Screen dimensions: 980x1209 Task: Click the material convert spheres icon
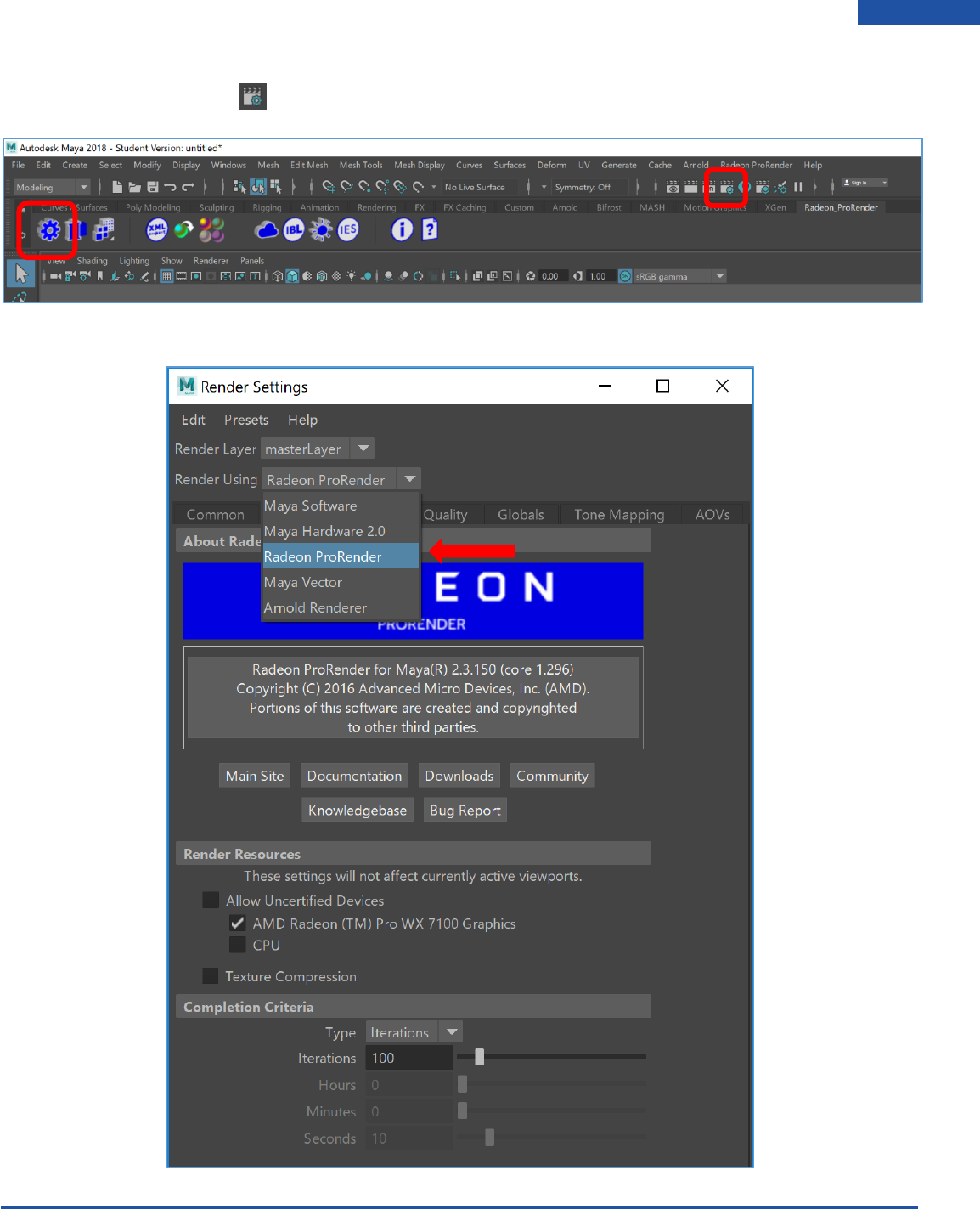(183, 229)
